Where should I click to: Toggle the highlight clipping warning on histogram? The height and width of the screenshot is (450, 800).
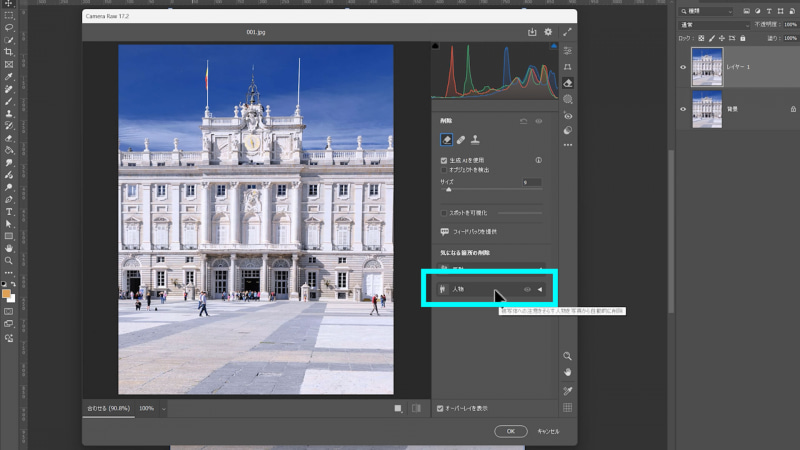(554, 46)
